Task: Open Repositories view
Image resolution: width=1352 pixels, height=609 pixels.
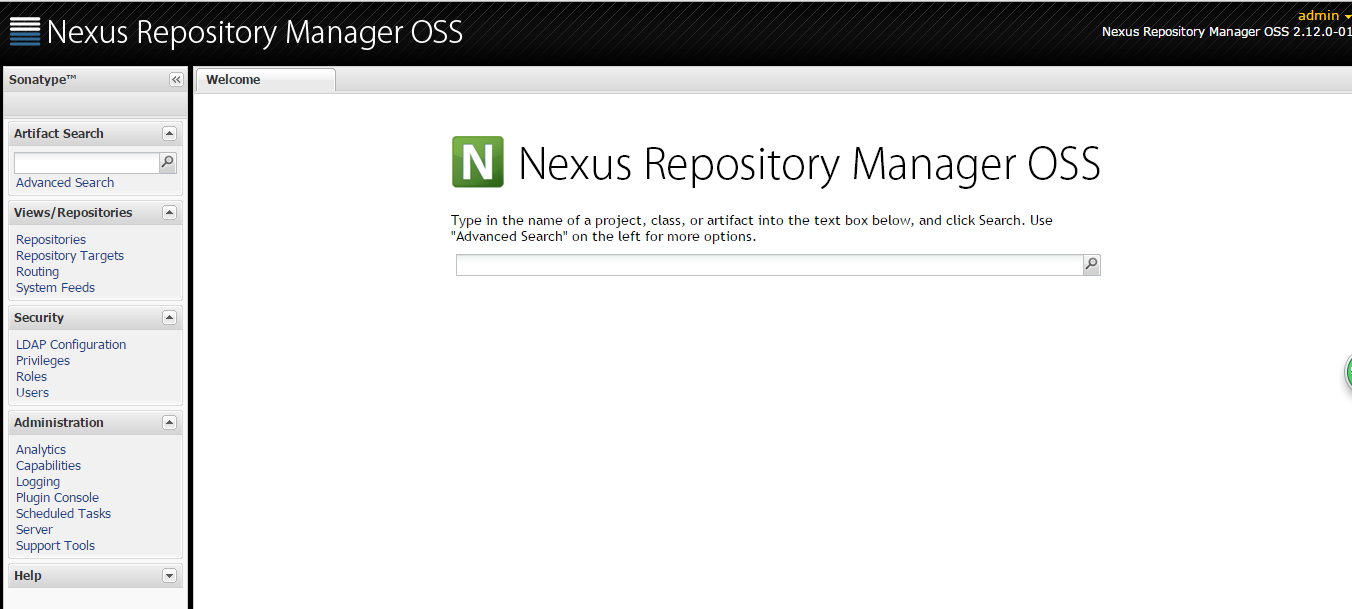Action: (x=51, y=240)
